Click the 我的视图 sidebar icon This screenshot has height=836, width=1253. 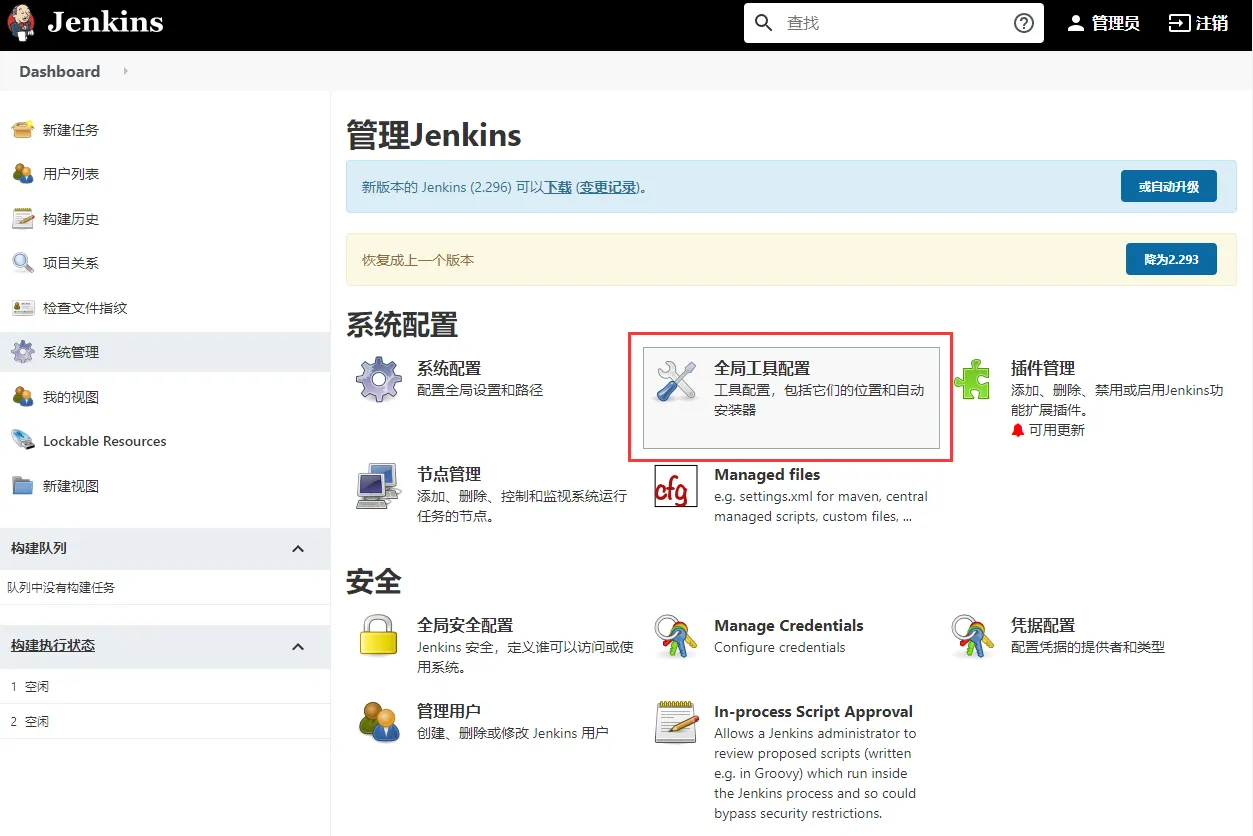click(22, 397)
